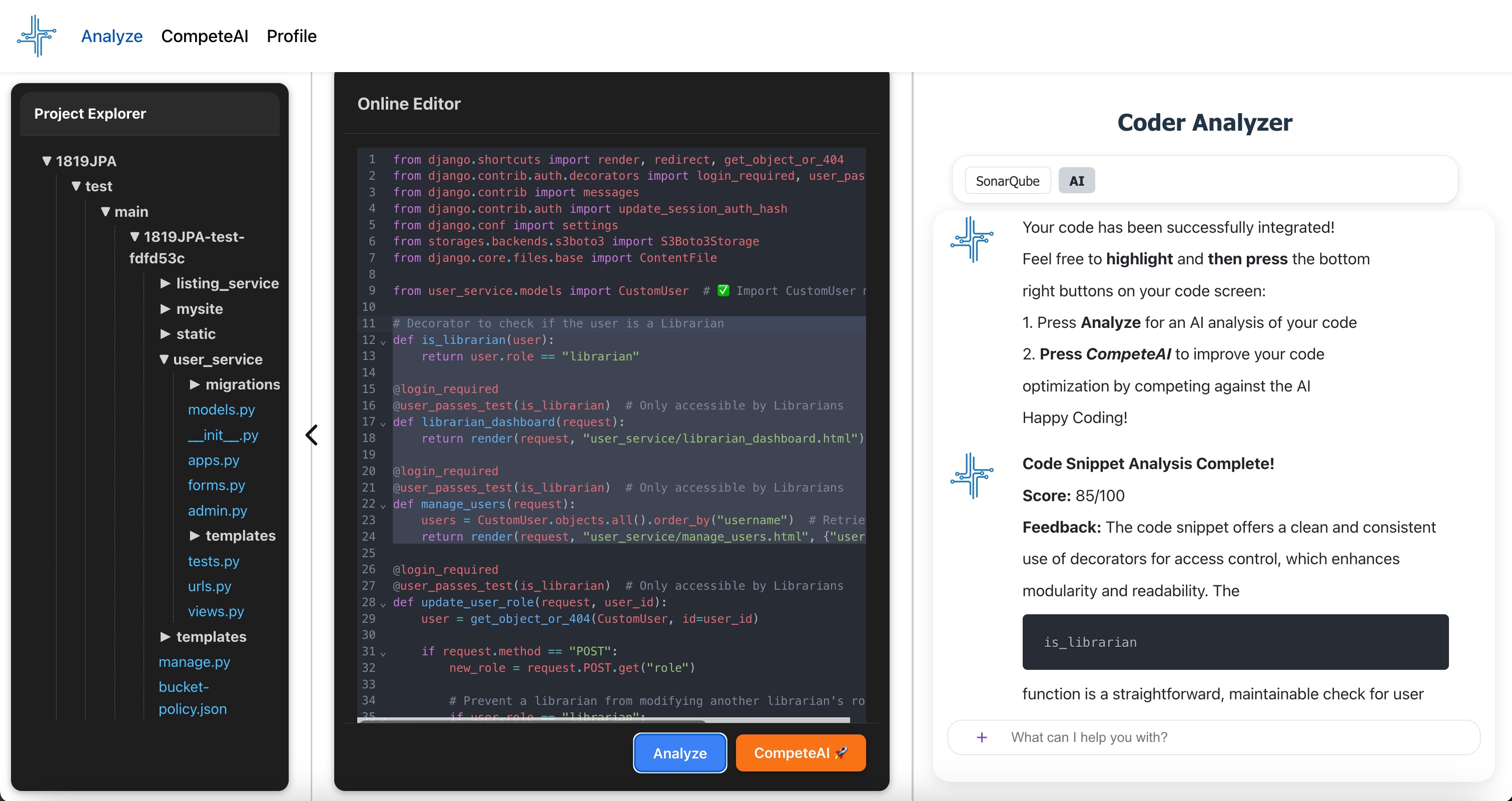Viewport: 1512px width, 801px height.
Task: Select the AI analyzer toggle
Action: [x=1076, y=181]
